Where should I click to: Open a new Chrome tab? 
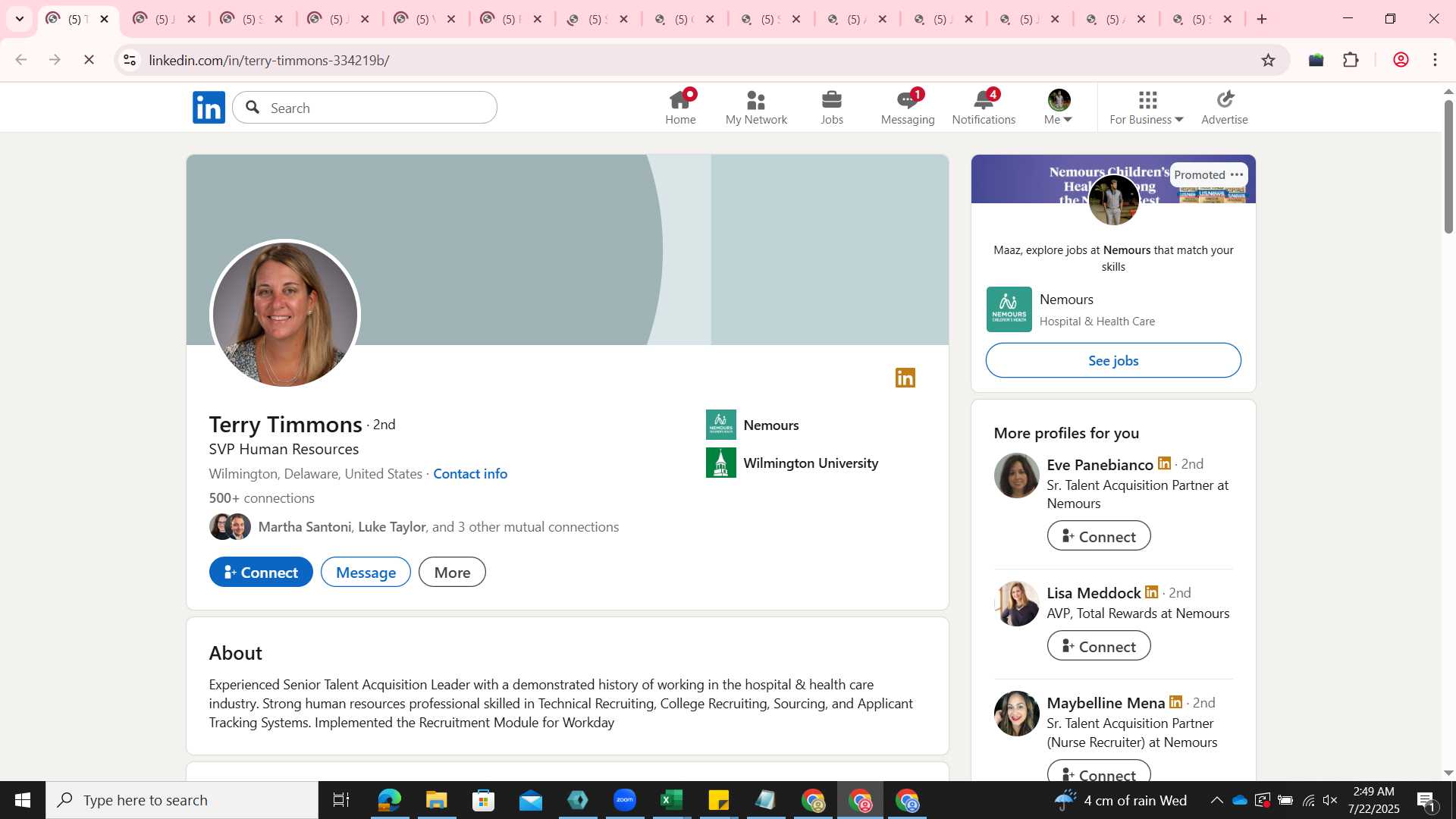(x=1262, y=19)
